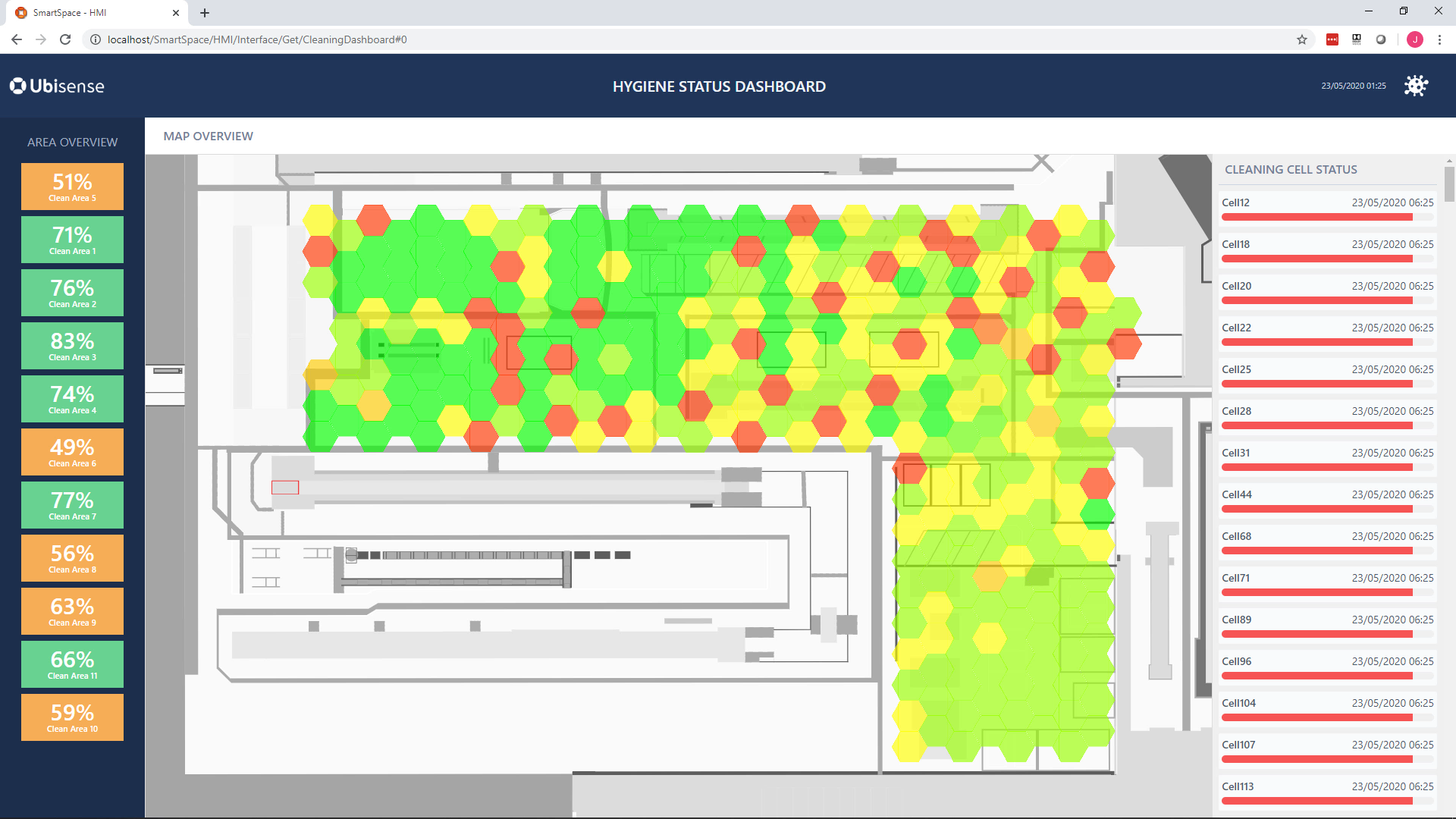Viewport: 1456px width, 819px height.
Task: Click the Cell20 status row
Action: pyautogui.click(x=1328, y=292)
